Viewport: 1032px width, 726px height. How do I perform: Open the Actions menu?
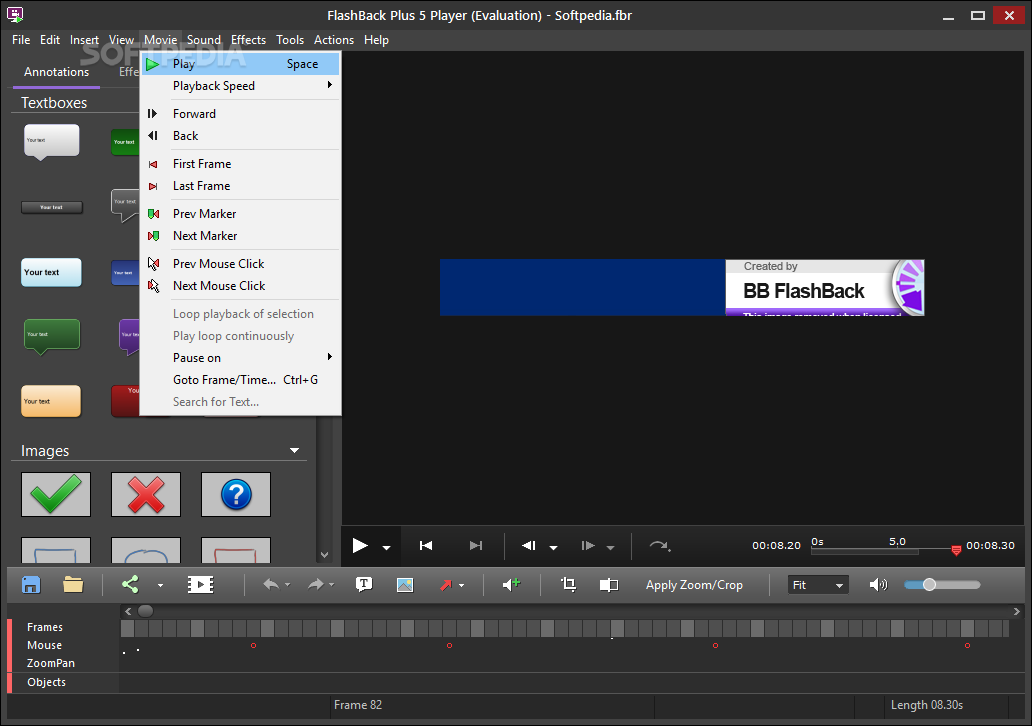point(334,39)
